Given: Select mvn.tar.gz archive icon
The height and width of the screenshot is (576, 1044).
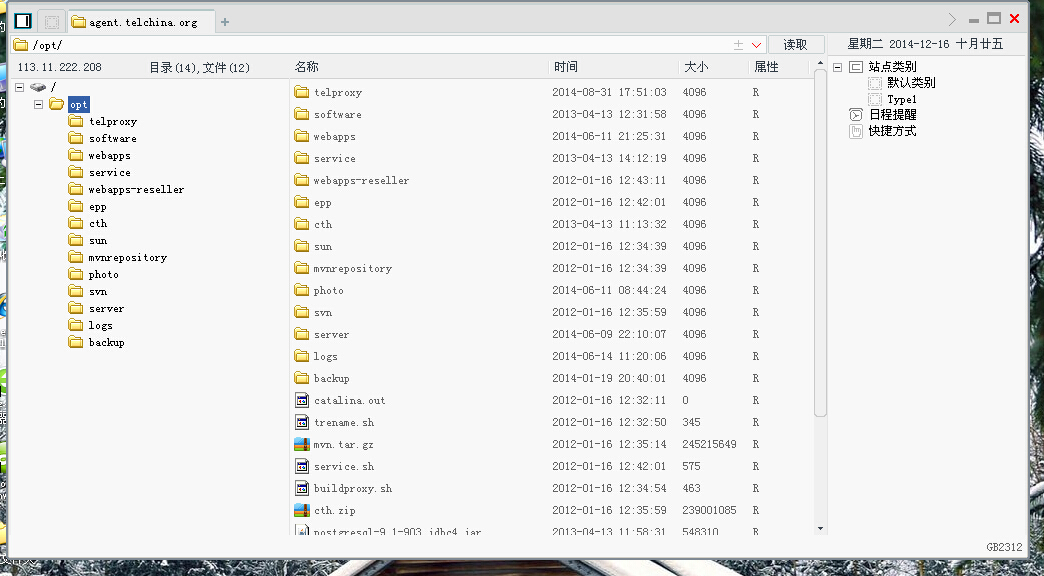Looking at the screenshot, I should pos(302,444).
